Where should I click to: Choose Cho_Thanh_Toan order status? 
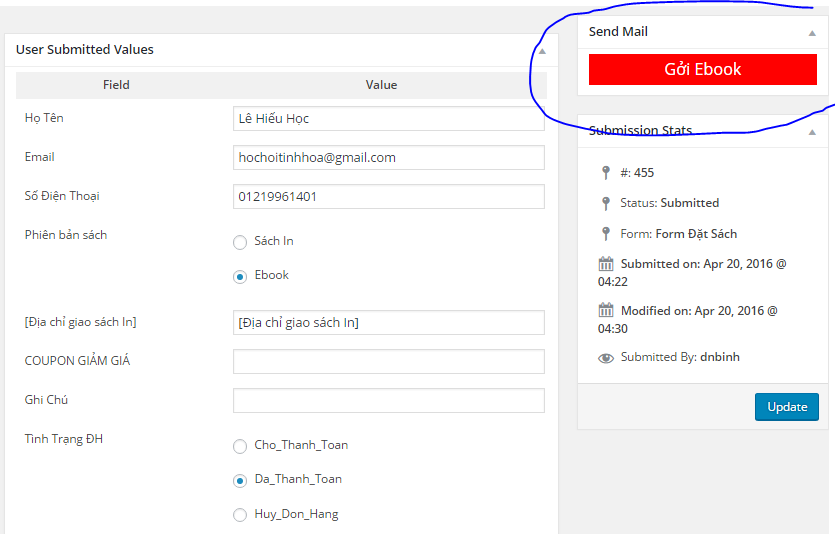(240, 446)
